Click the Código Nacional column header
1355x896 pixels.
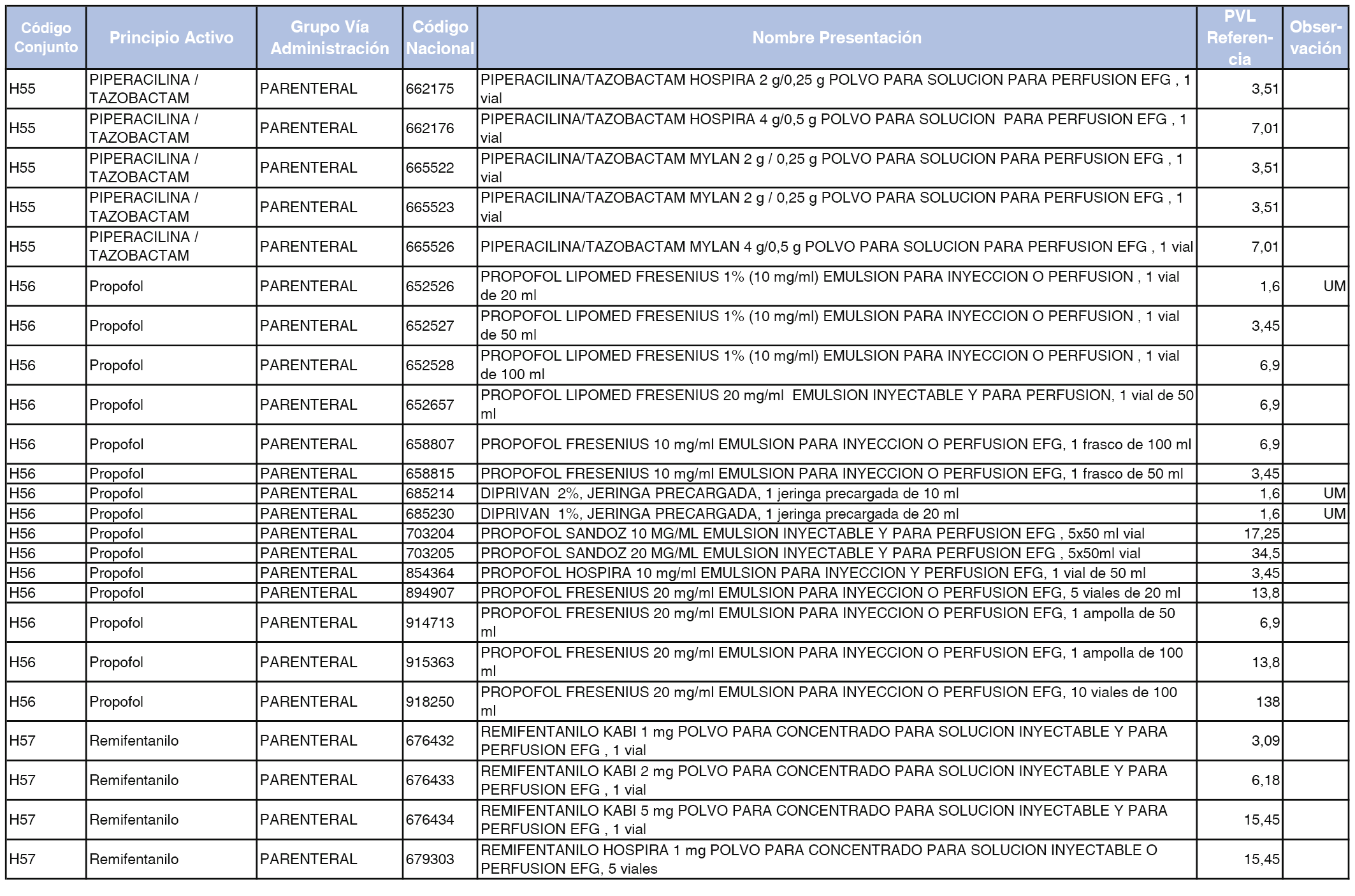pyautogui.click(x=440, y=38)
